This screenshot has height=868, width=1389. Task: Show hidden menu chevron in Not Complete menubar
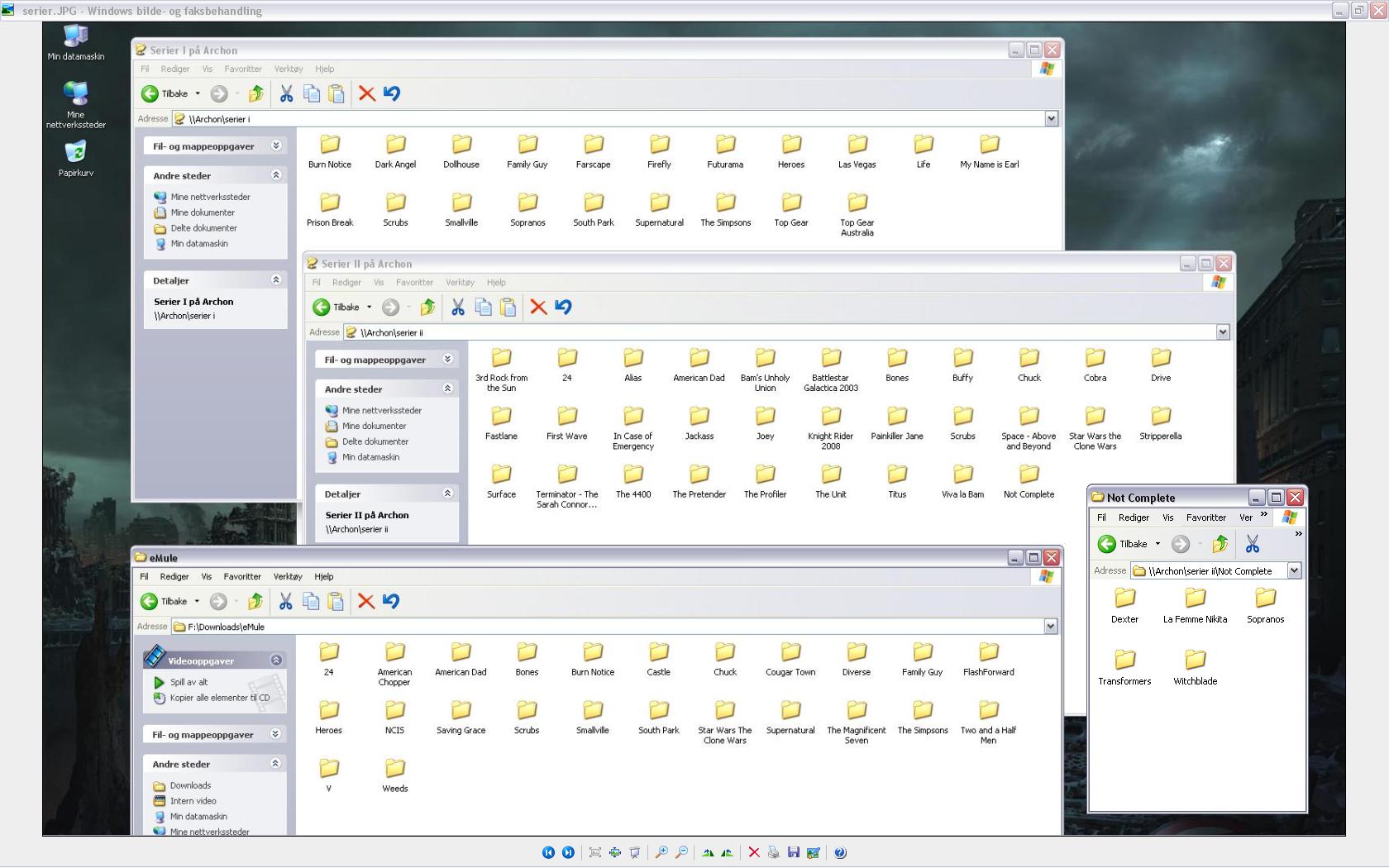pos(1264,515)
